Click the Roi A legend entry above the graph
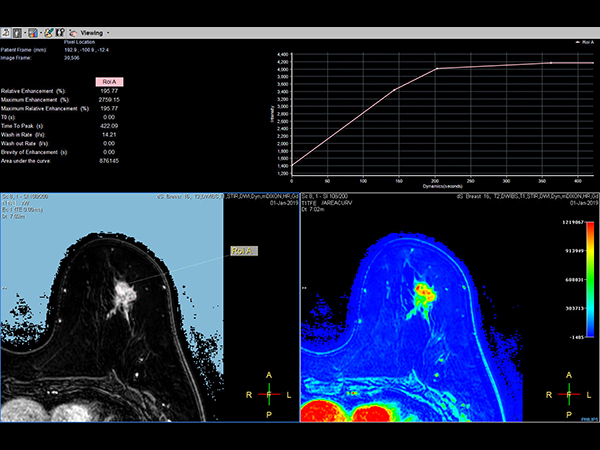The image size is (600, 450). 583,43
